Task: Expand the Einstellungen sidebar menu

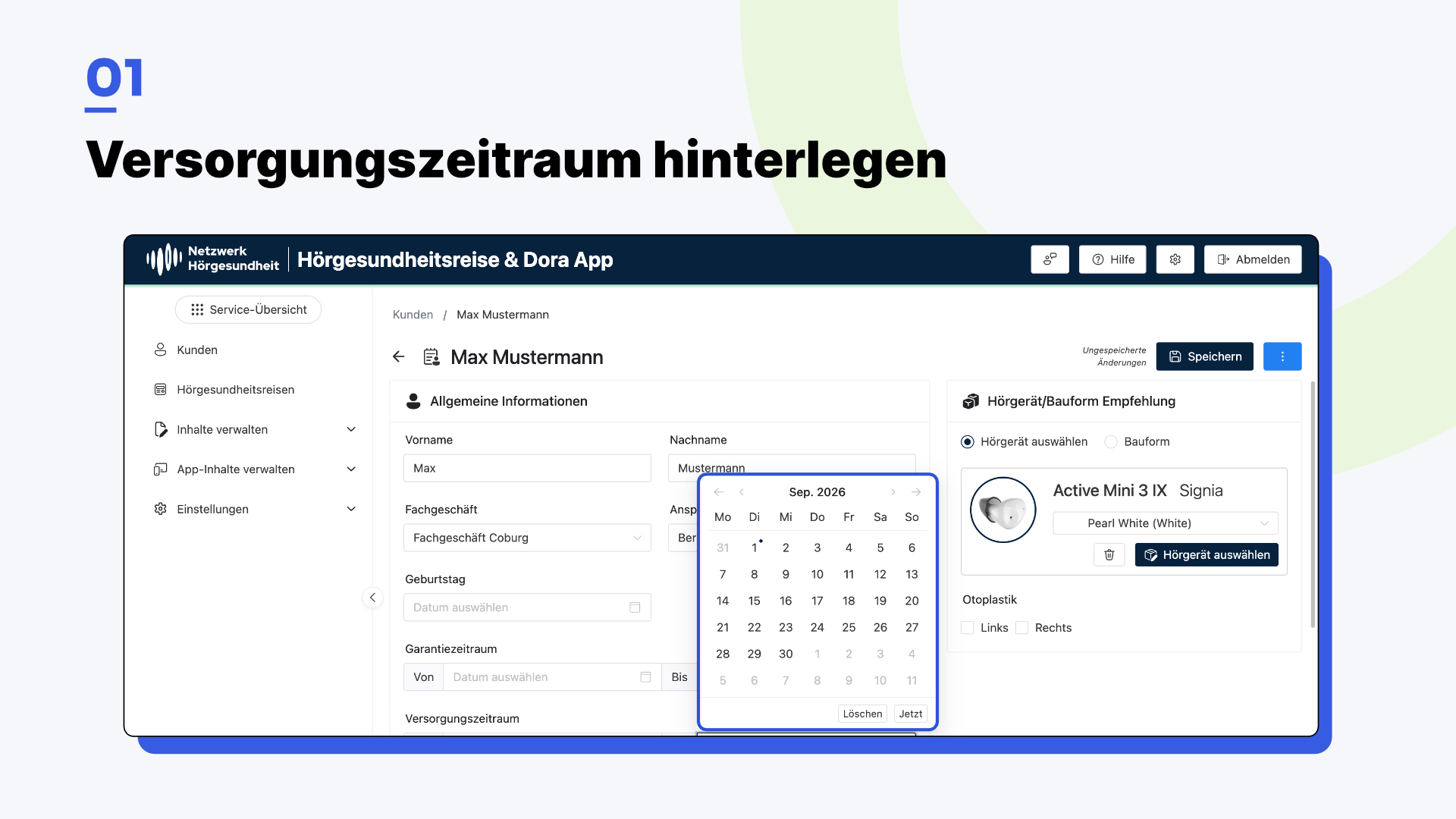Action: pyautogui.click(x=255, y=509)
